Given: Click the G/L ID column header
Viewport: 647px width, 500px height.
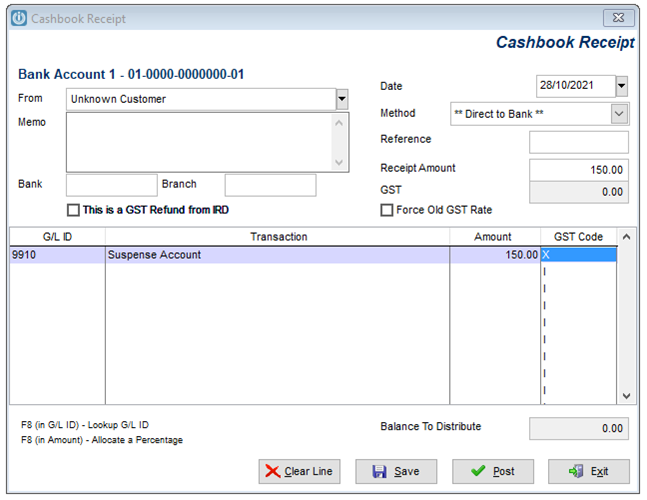Looking at the screenshot, I should pyautogui.click(x=57, y=237).
